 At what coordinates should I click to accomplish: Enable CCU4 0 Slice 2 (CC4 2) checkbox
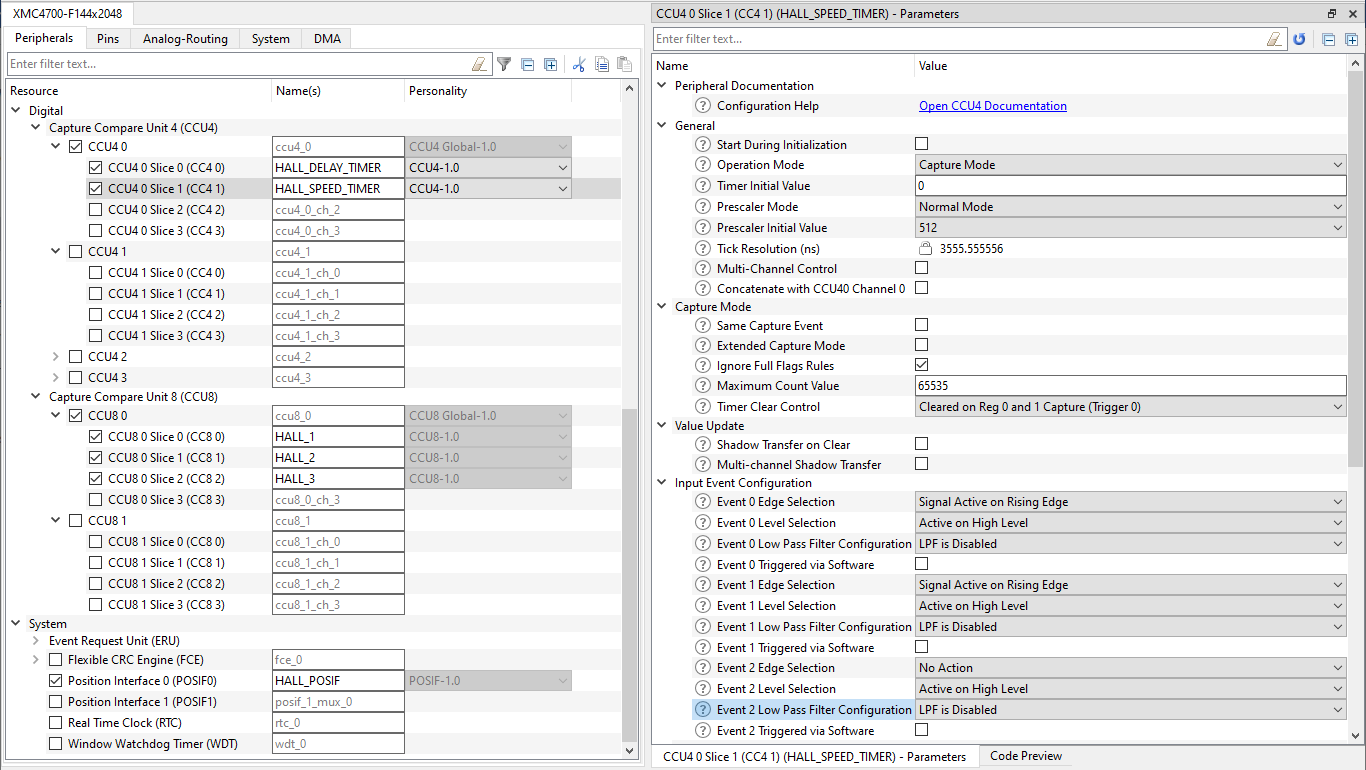[x=95, y=210]
